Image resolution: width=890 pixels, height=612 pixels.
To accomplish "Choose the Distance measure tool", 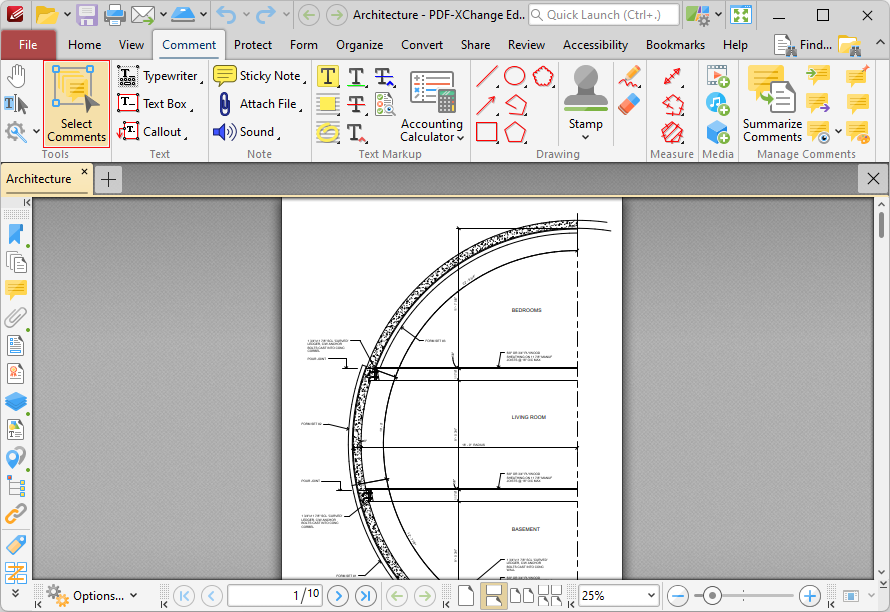I will pos(672,76).
